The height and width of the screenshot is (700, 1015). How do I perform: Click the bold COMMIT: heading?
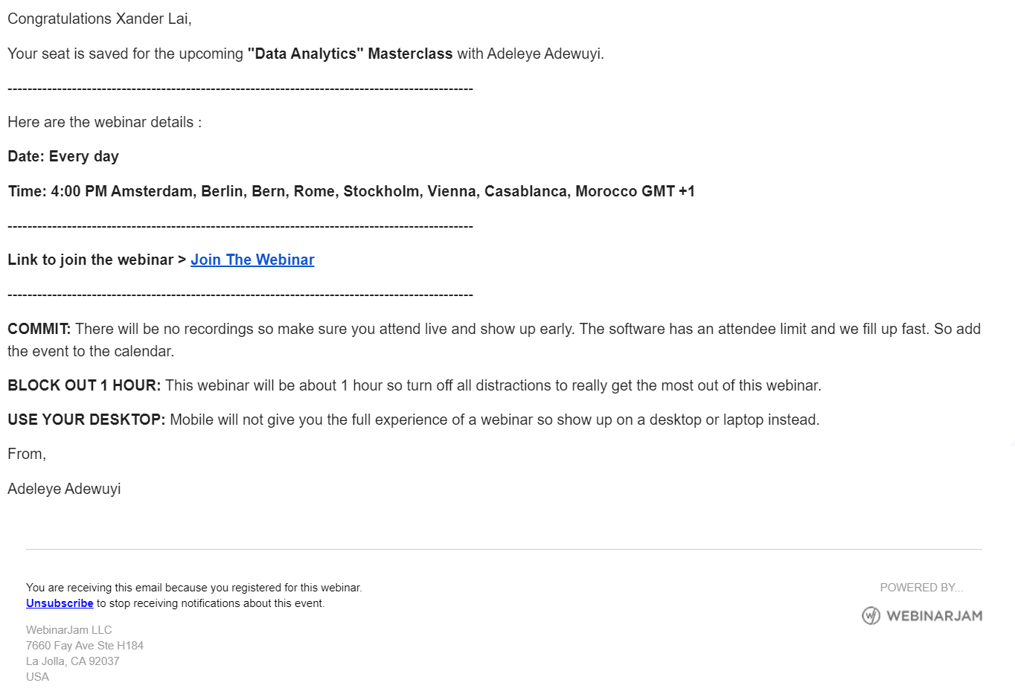39,329
